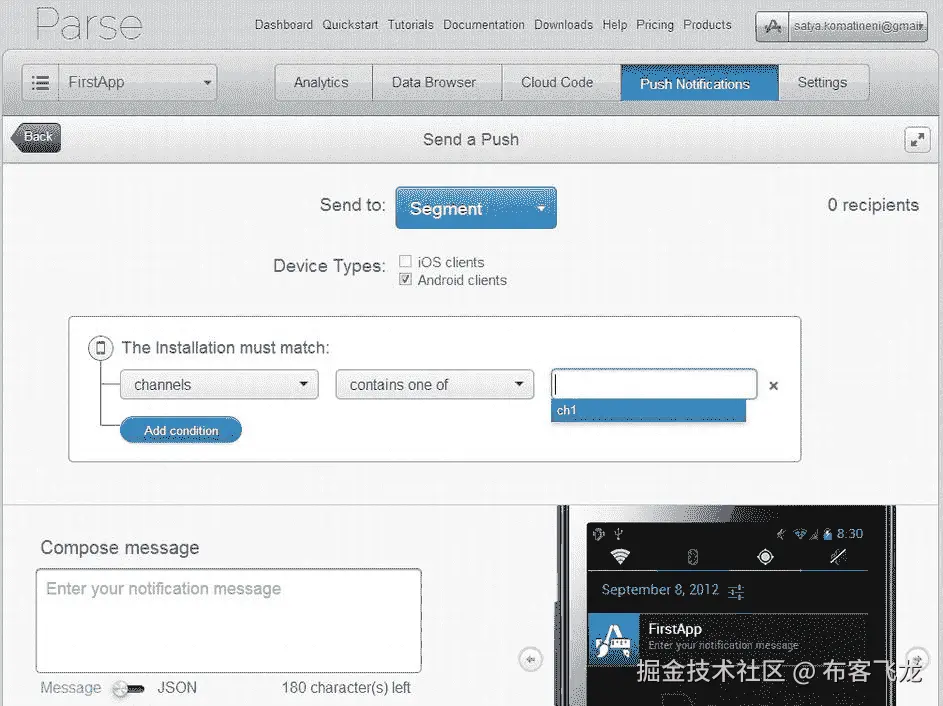Open the Help link
Image resolution: width=943 pixels, height=706 pixels.
(x=615, y=25)
